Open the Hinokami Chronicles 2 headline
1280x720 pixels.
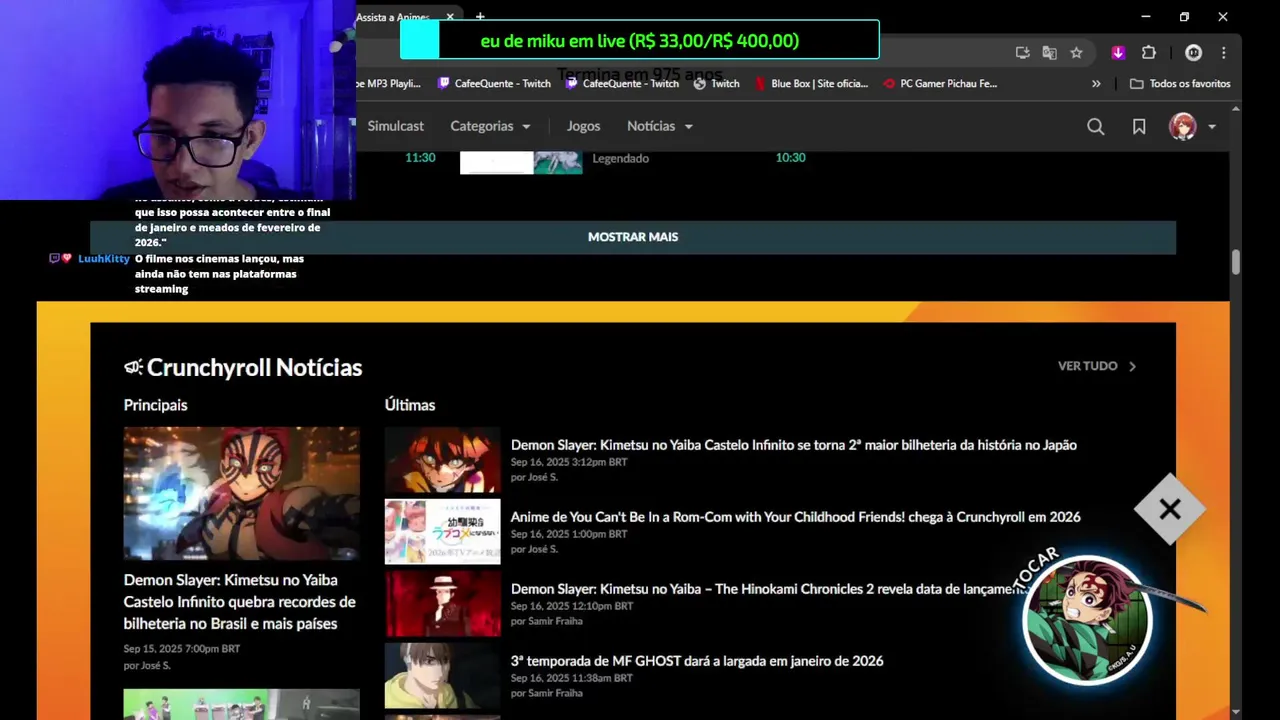point(770,589)
